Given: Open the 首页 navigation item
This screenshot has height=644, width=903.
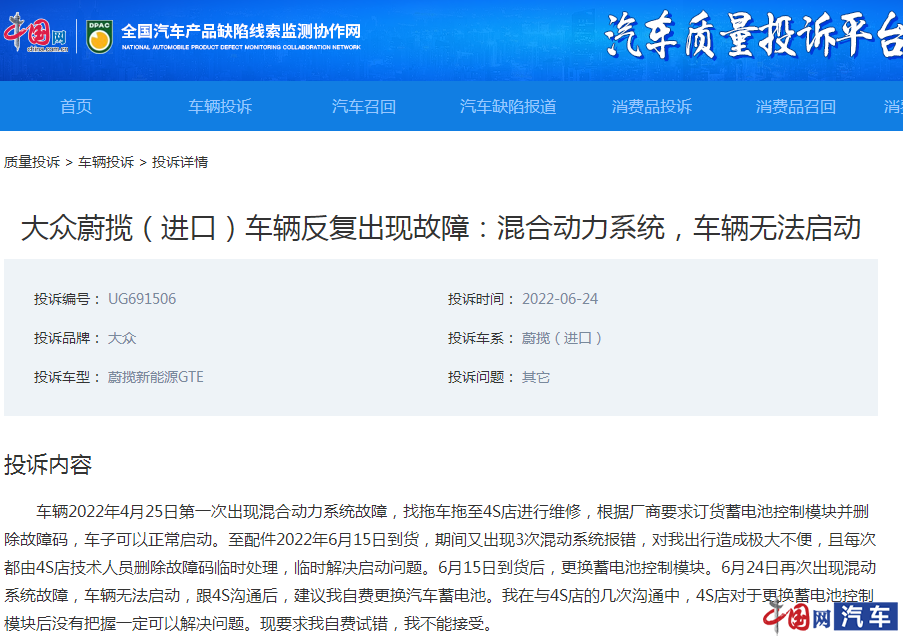Looking at the screenshot, I should [x=77, y=106].
